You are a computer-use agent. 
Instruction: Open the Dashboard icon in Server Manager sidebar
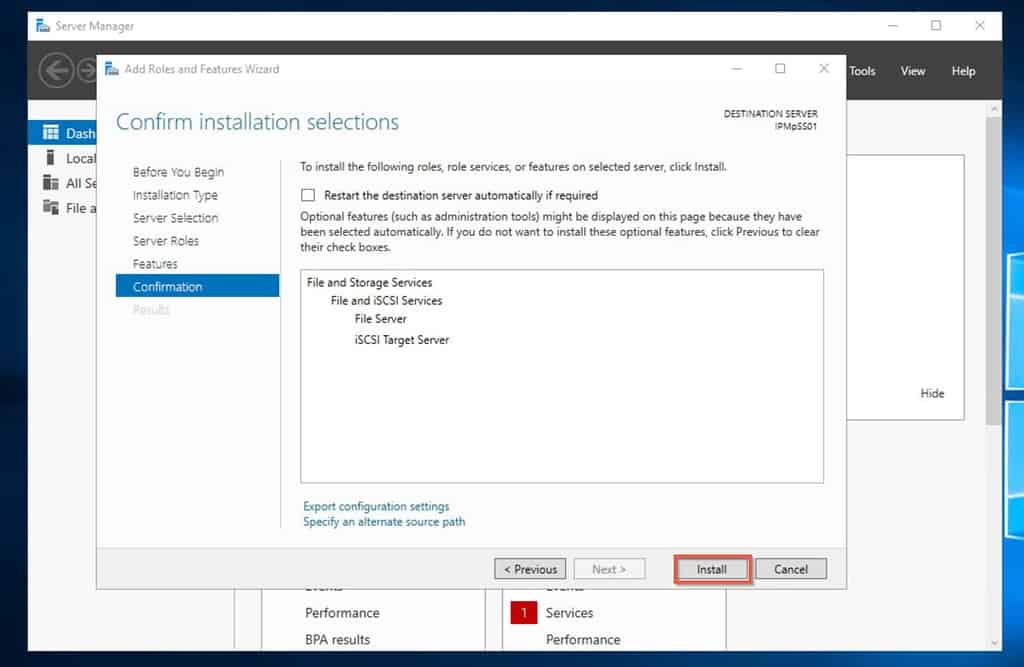click(51, 133)
